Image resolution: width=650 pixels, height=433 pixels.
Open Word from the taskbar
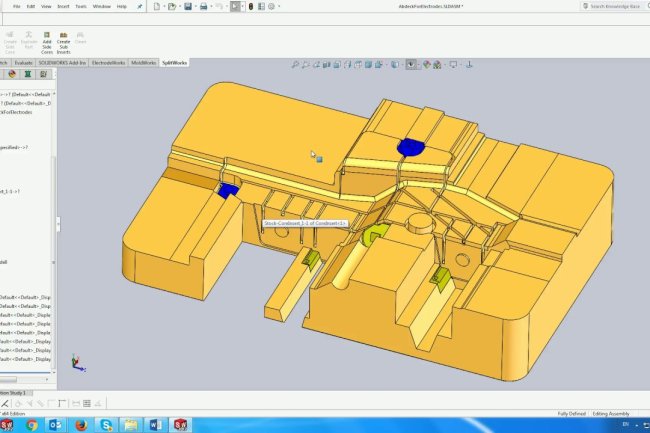pos(156,425)
